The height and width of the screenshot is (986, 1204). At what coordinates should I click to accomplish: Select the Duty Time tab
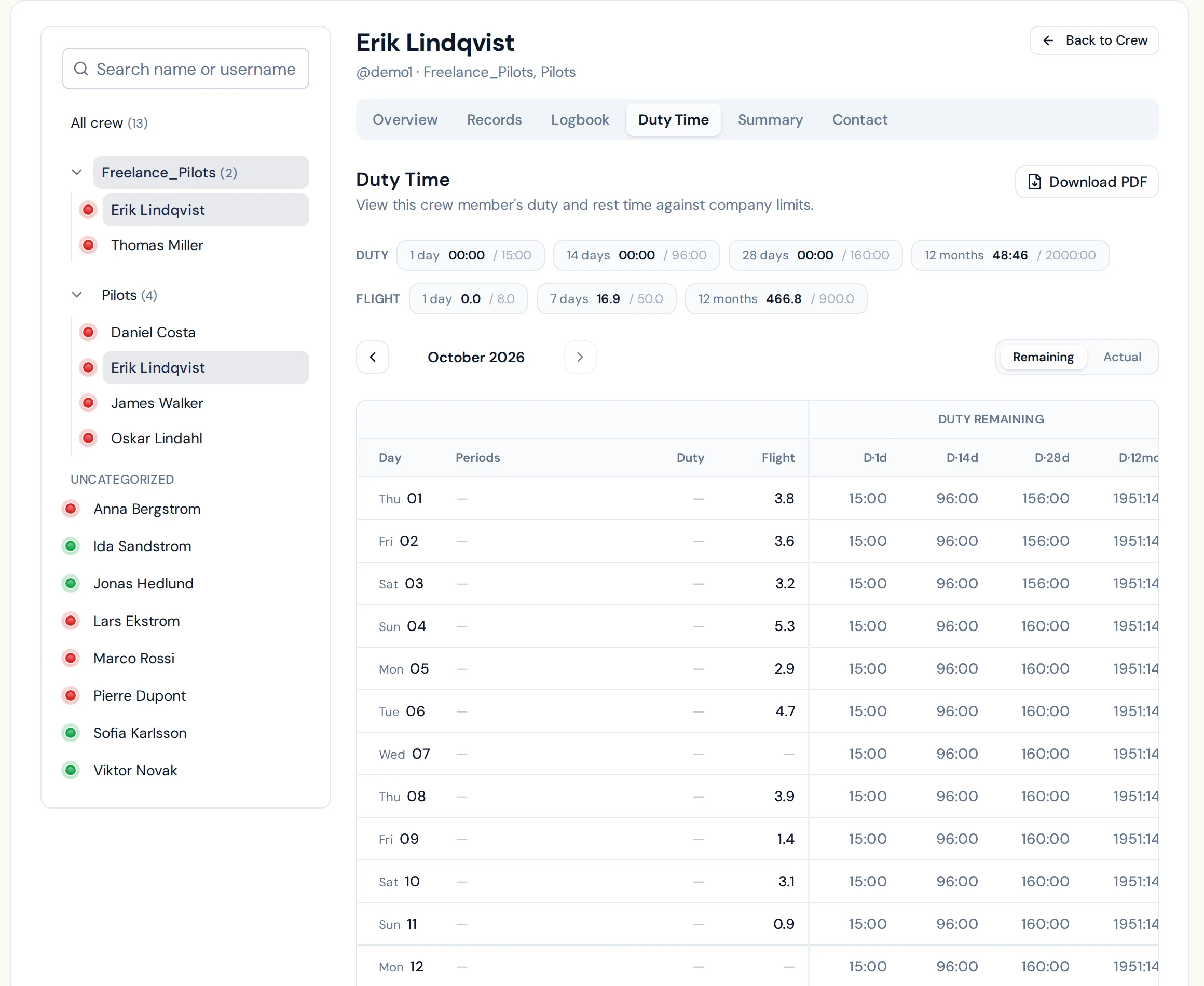(x=673, y=119)
